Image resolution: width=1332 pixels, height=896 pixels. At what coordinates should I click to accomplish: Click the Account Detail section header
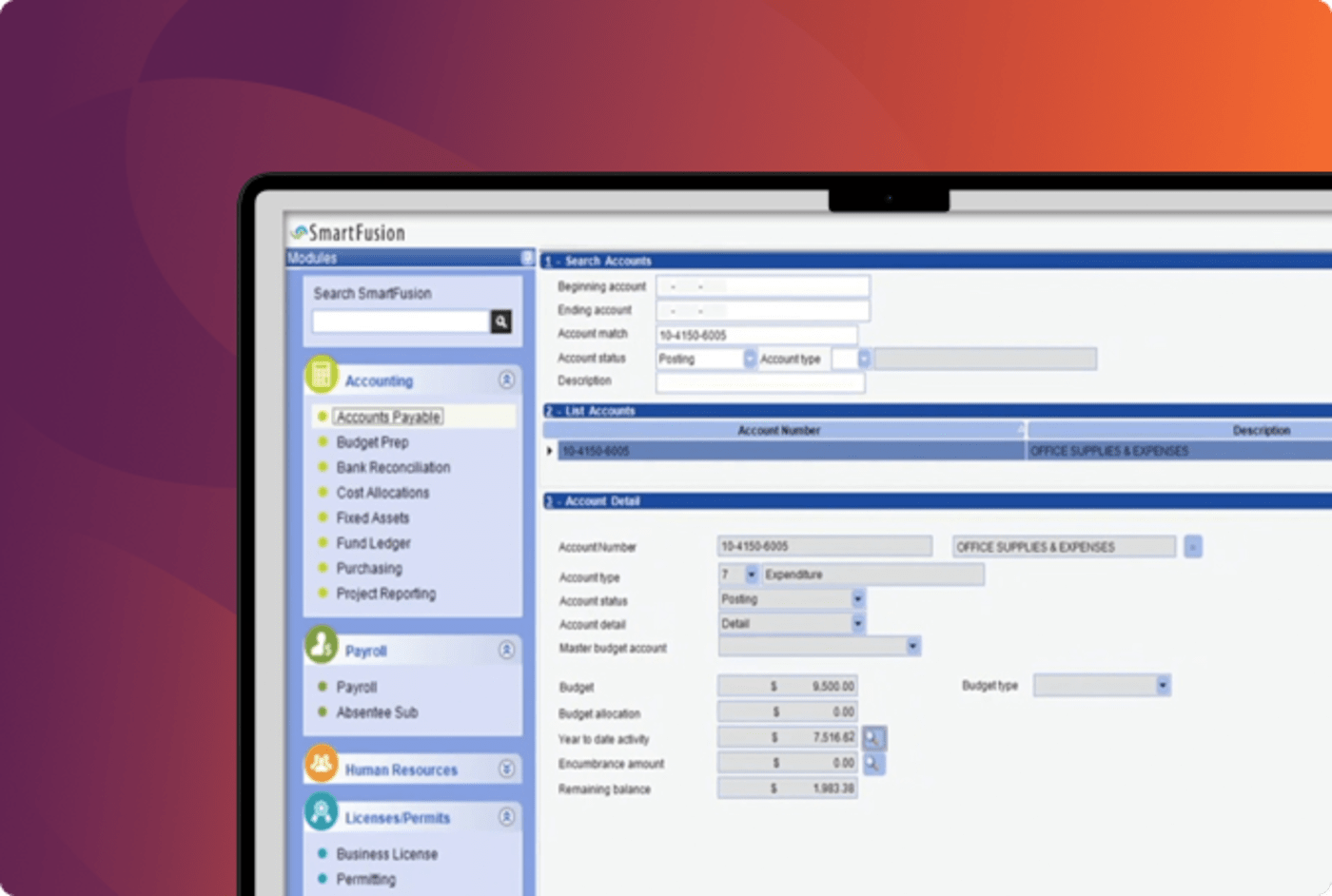pos(937,501)
